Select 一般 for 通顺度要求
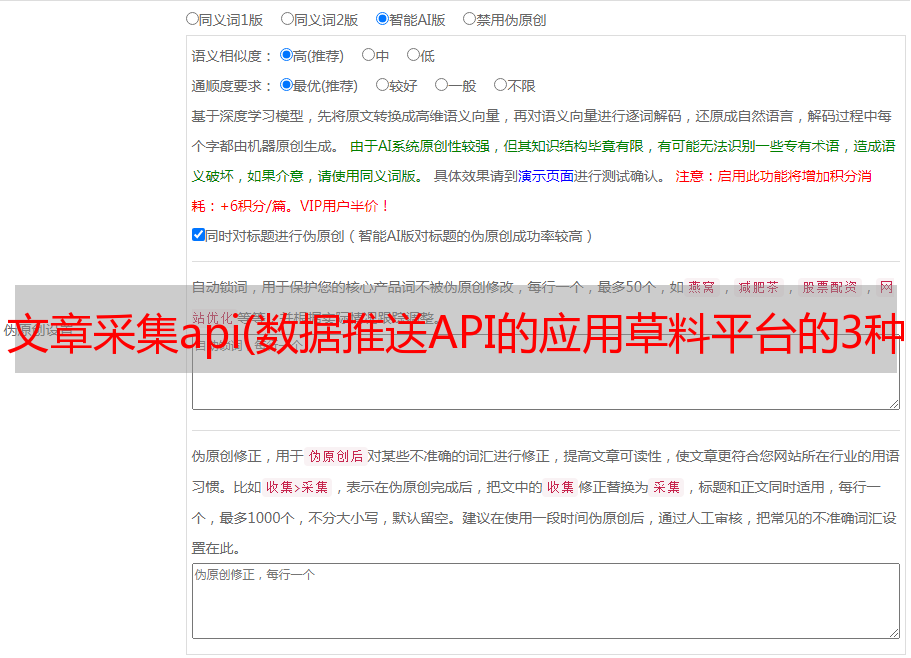This screenshot has width=911, height=658. click(441, 85)
